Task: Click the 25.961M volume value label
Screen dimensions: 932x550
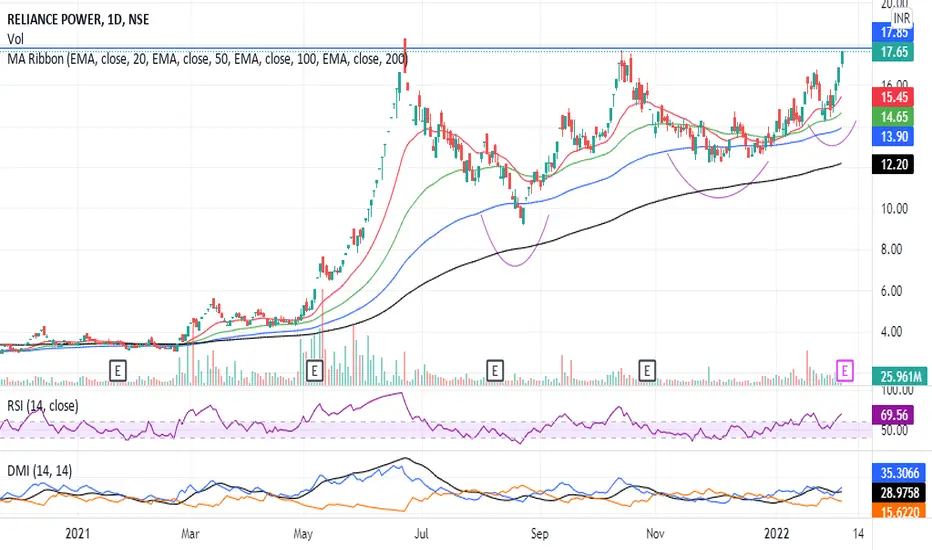Action: tap(900, 376)
